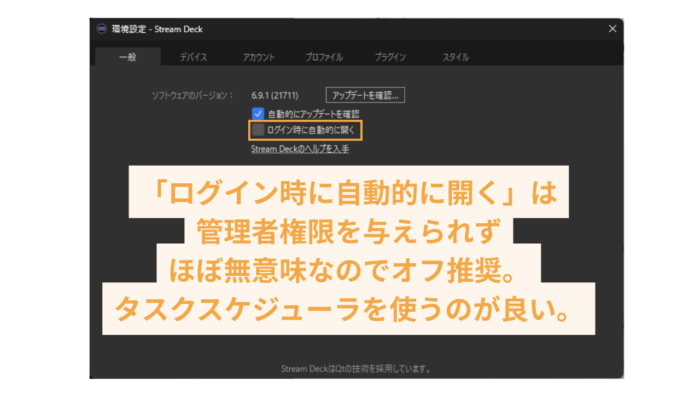The height and width of the screenshot is (394, 700).
Task: Close the 環境設定 window
Action: point(612,29)
